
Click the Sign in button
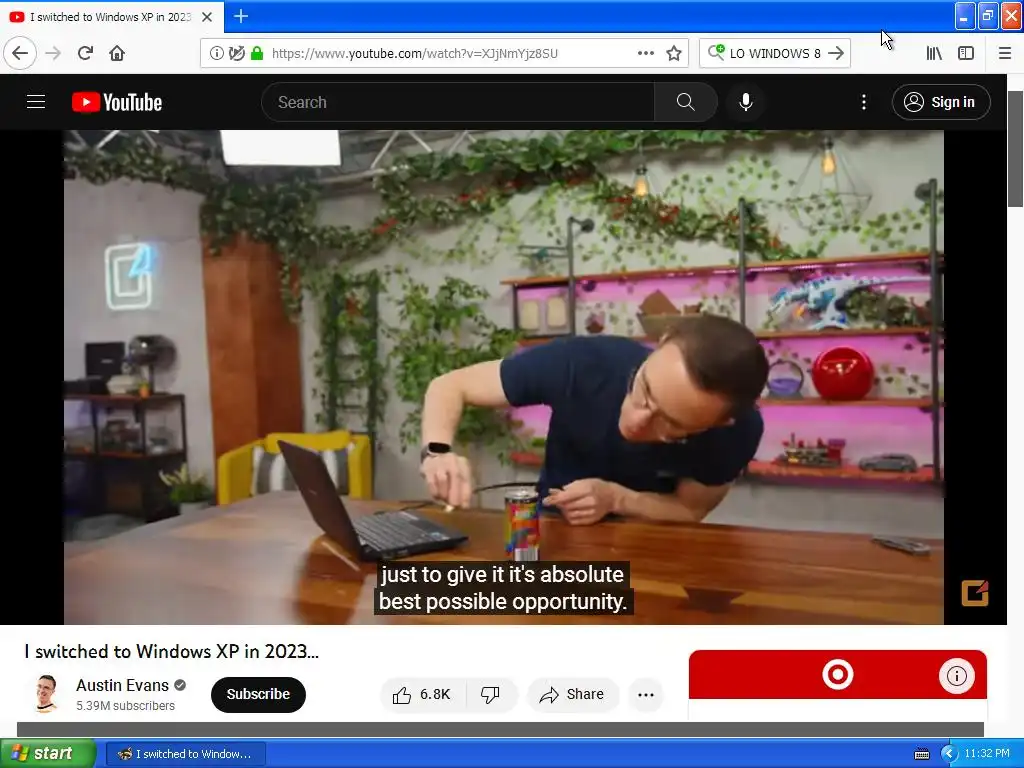[941, 102]
